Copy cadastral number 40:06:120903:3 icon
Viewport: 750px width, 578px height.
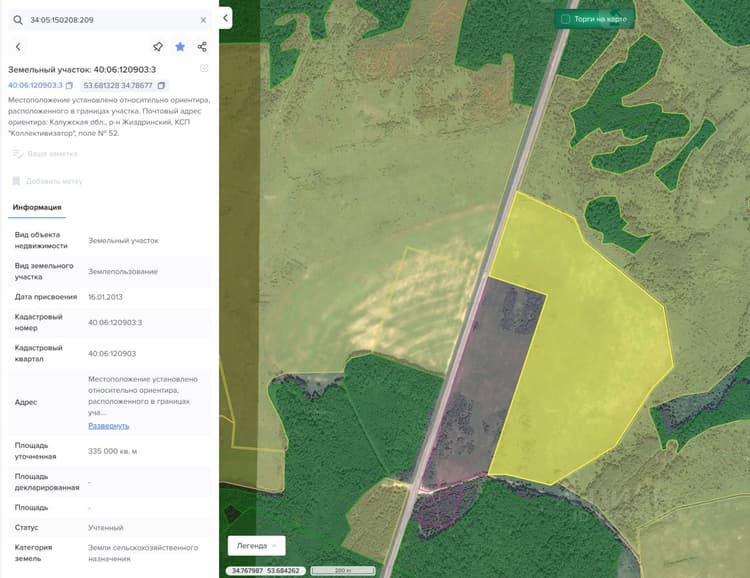pos(69,86)
